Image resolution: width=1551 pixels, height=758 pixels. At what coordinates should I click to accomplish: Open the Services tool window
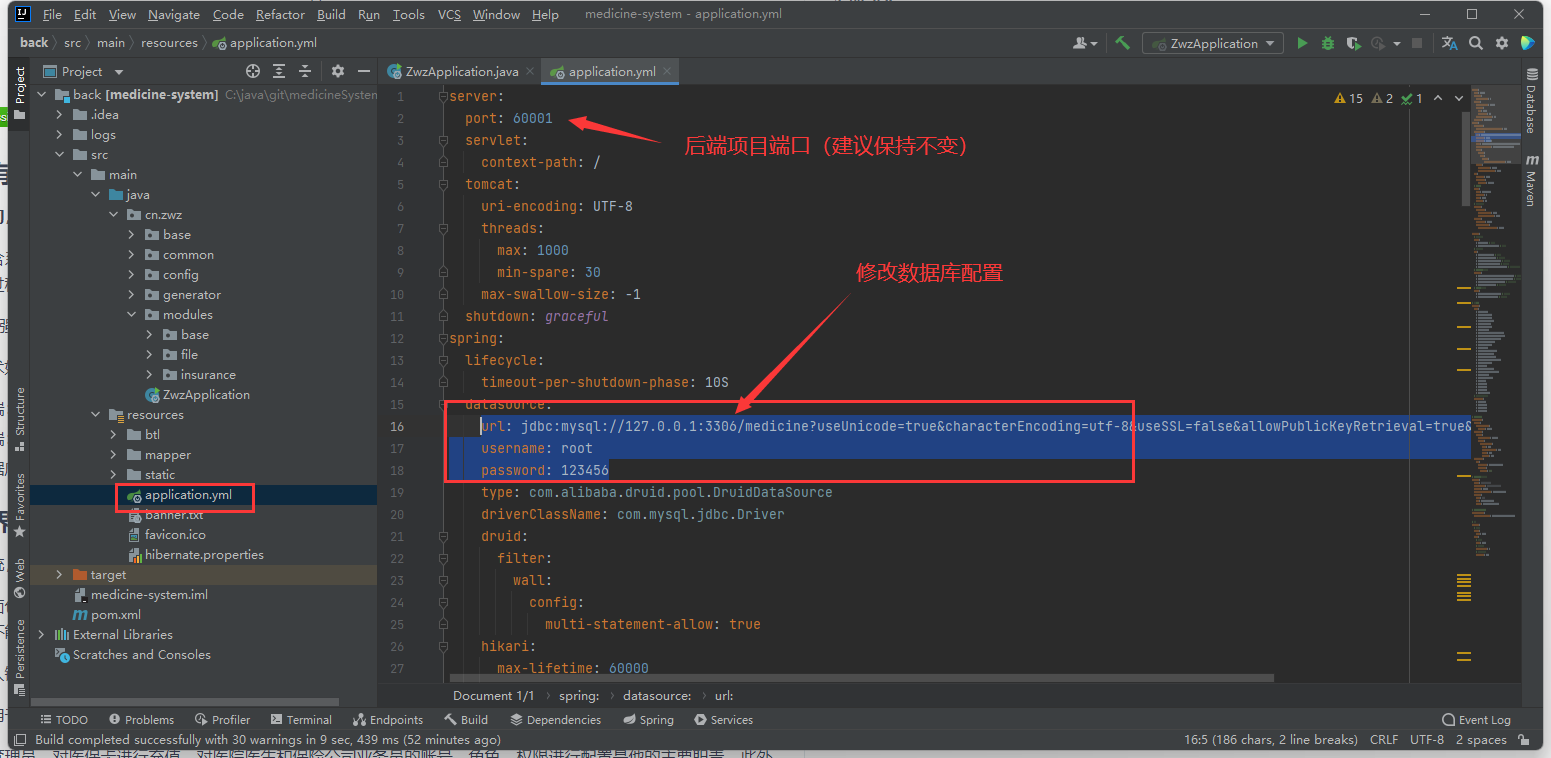pos(722,719)
